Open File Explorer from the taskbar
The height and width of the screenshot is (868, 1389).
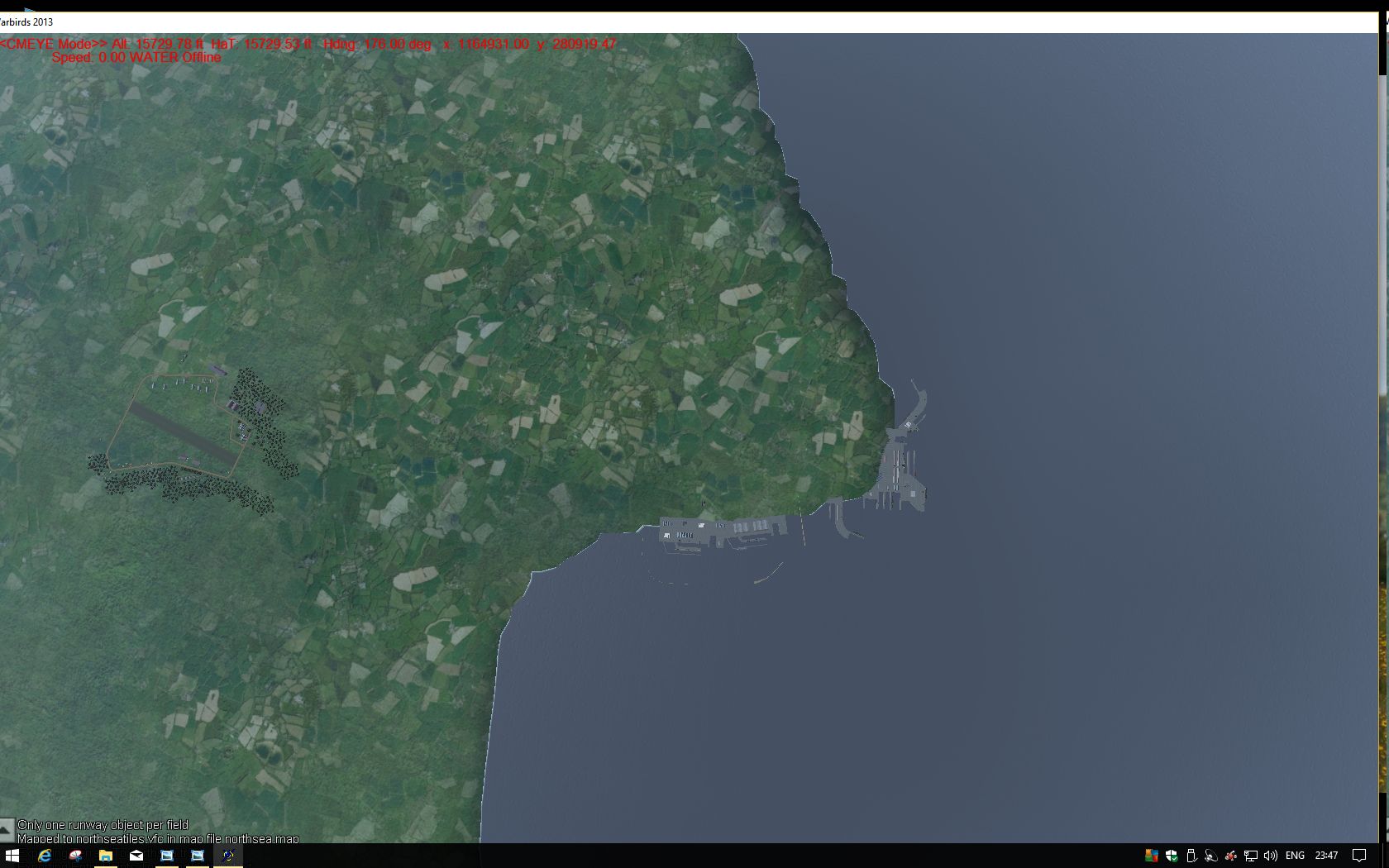click(106, 856)
